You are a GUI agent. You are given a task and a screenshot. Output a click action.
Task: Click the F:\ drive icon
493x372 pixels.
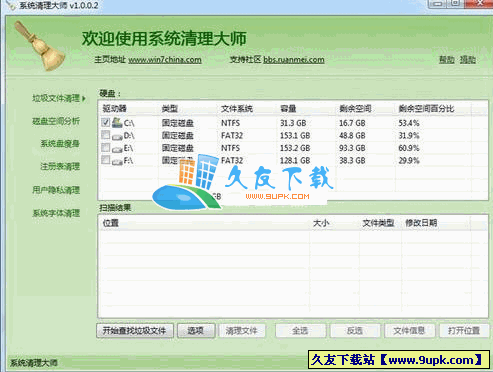click(x=117, y=161)
